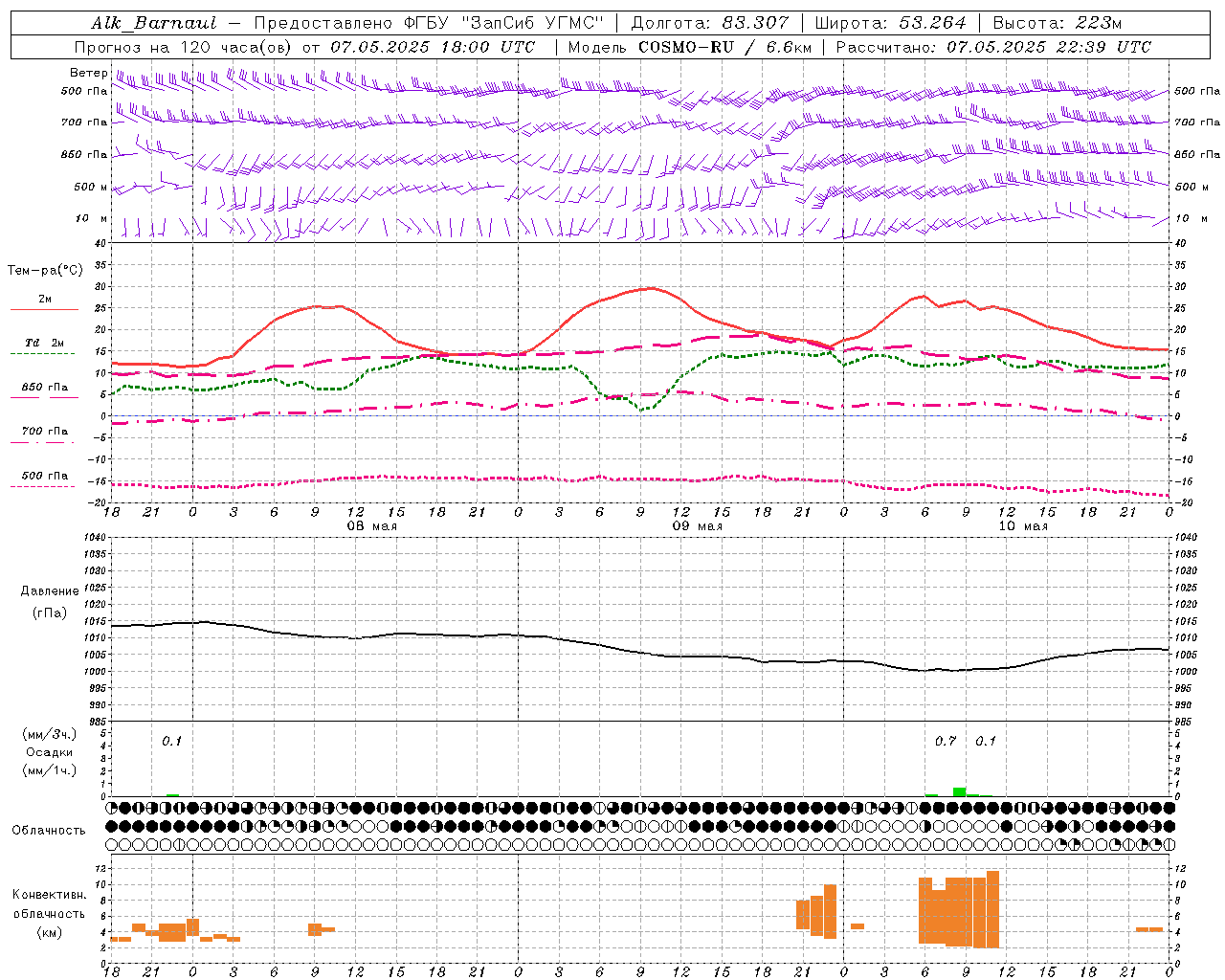Click the tallest green precipitation bar

click(x=959, y=791)
